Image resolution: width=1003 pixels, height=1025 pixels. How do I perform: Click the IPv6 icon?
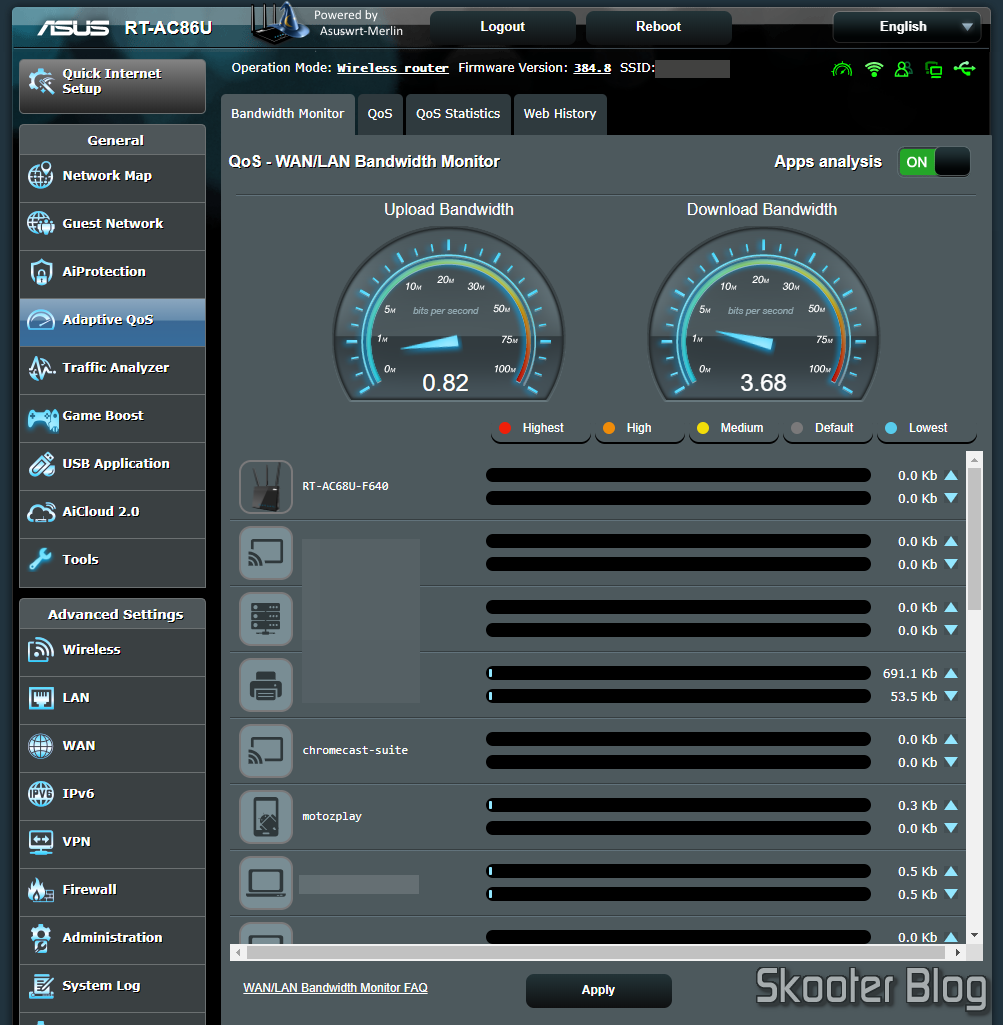point(41,794)
